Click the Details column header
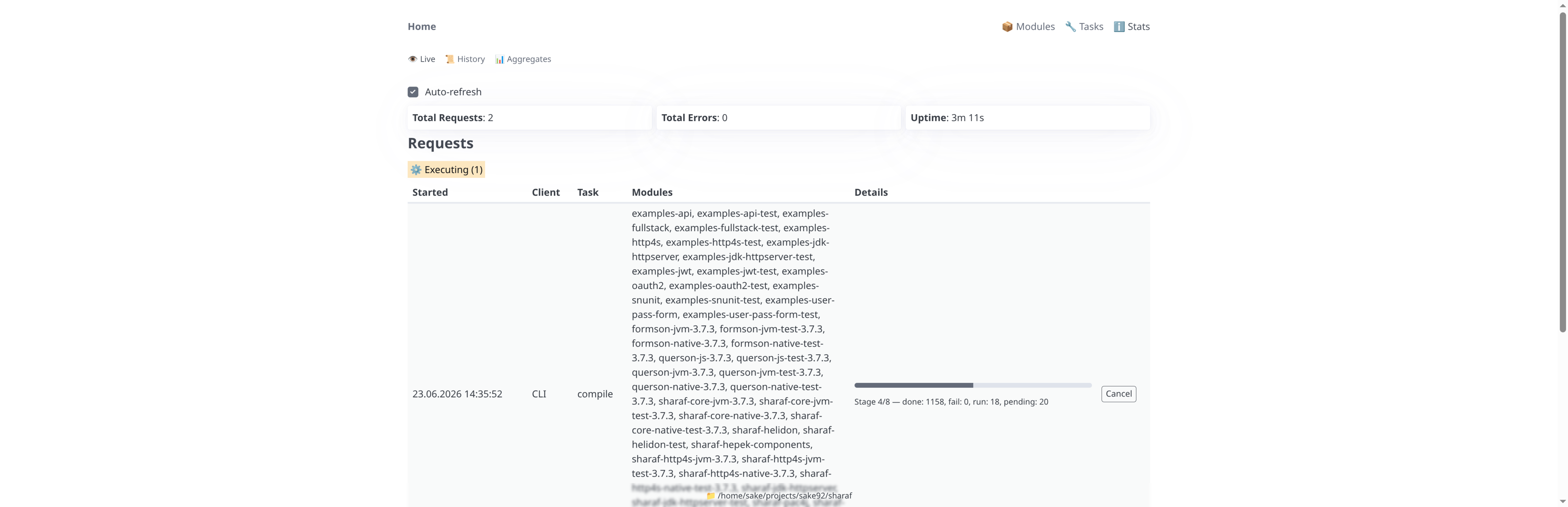The width and height of the screenshot is (1568, 507). click(871, 192)
